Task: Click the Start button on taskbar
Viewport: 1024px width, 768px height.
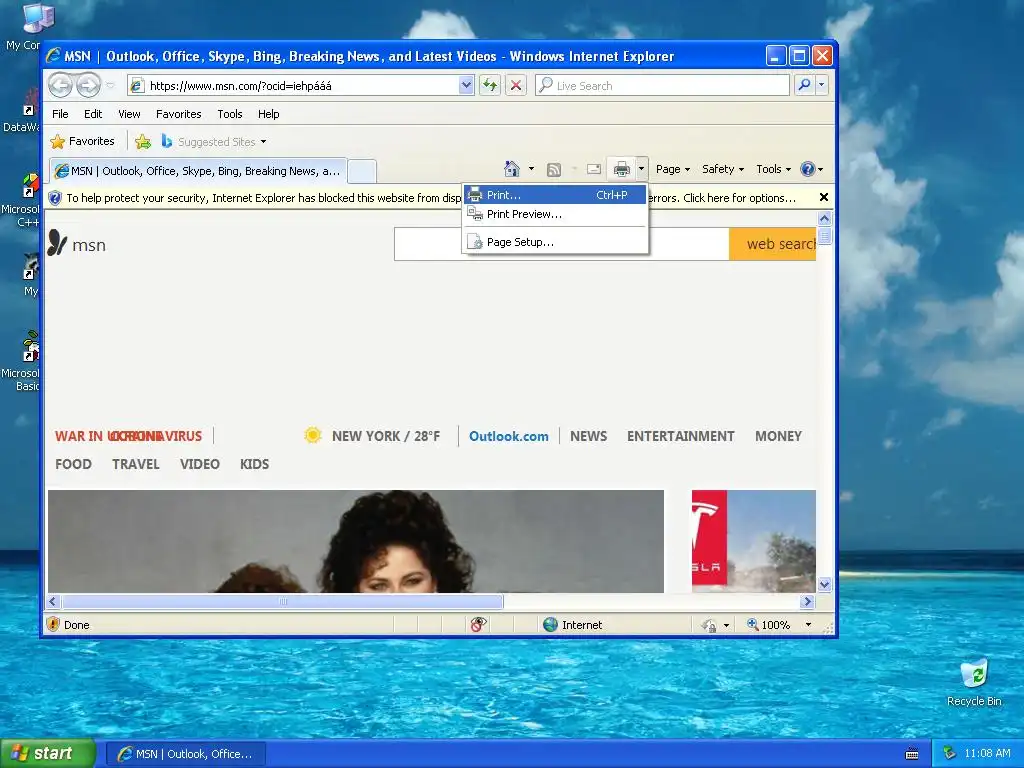Action: coord(47,753)
